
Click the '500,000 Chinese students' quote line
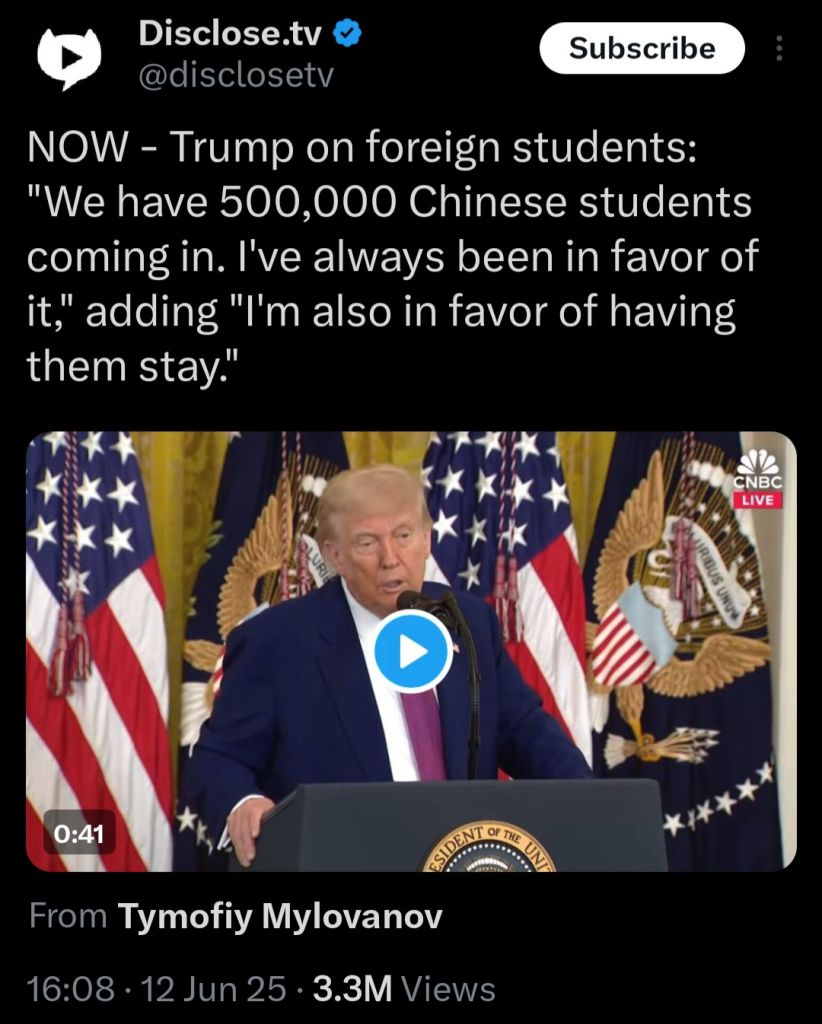pos(390,202)
